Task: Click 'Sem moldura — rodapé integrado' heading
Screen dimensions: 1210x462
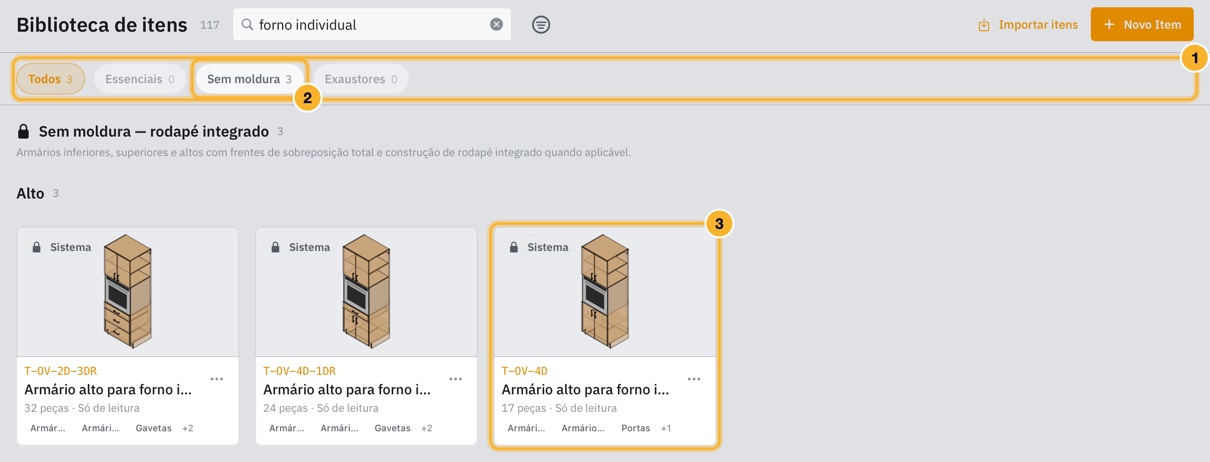Action: tap(154, 131)
